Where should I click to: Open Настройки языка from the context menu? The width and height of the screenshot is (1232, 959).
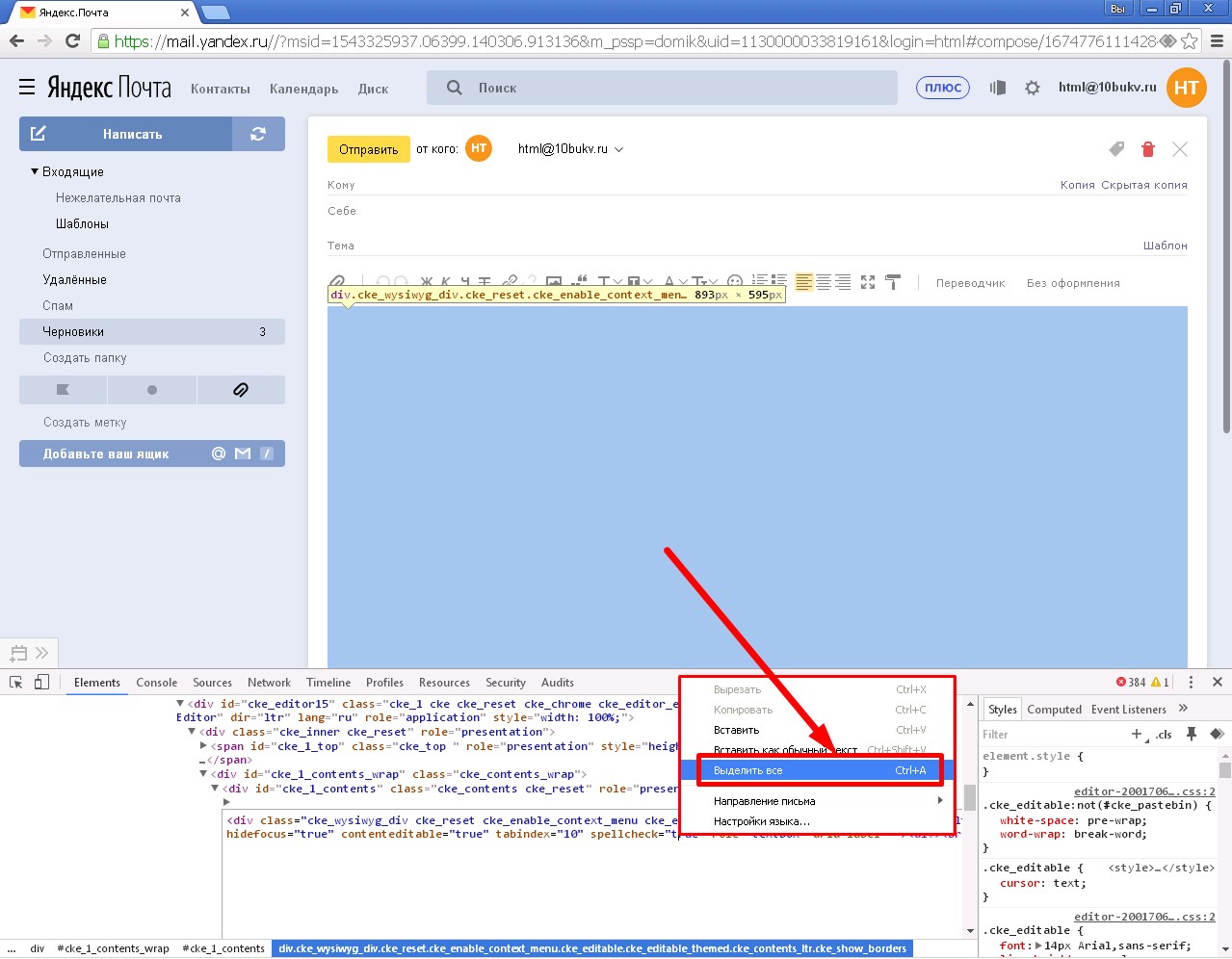click(x=817, y=821)
